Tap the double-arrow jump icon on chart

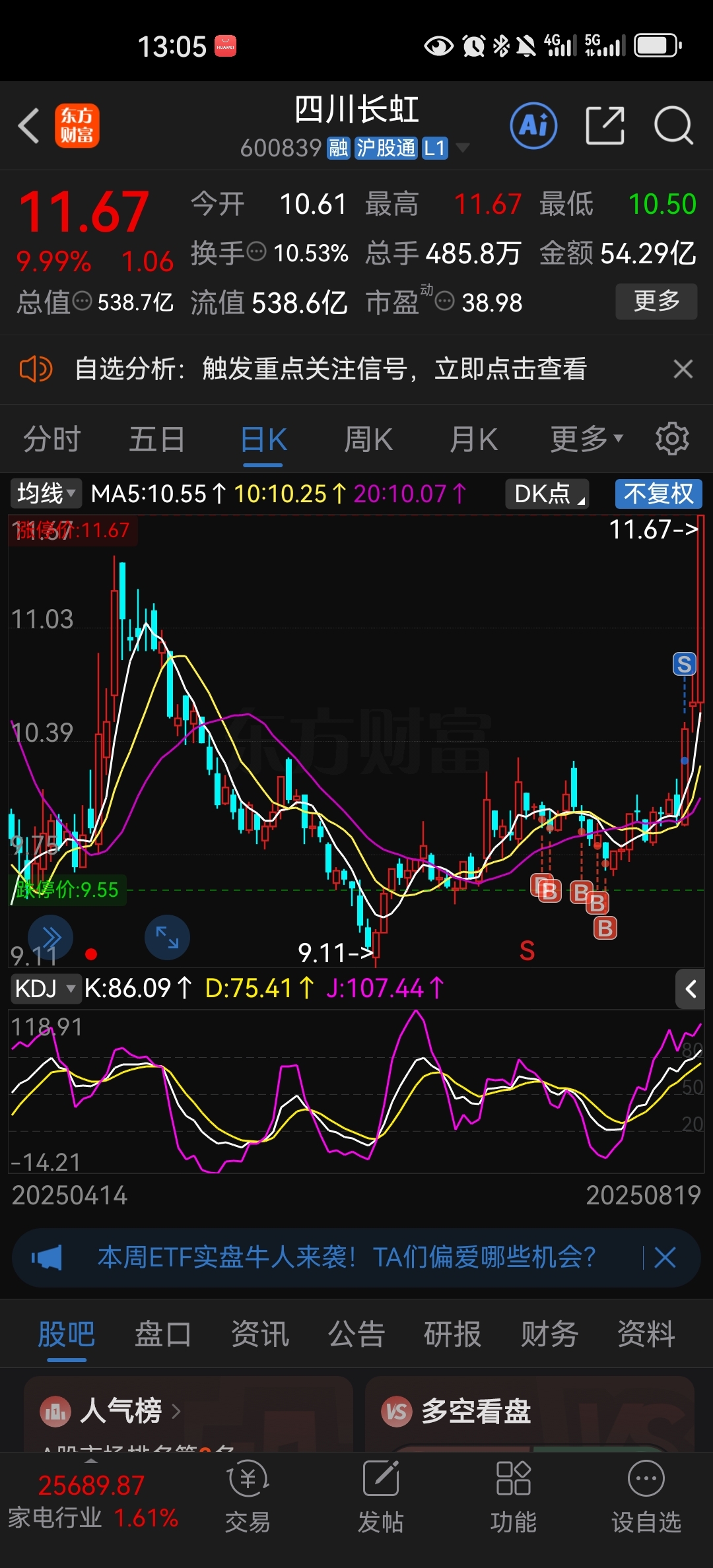point(51,937)
